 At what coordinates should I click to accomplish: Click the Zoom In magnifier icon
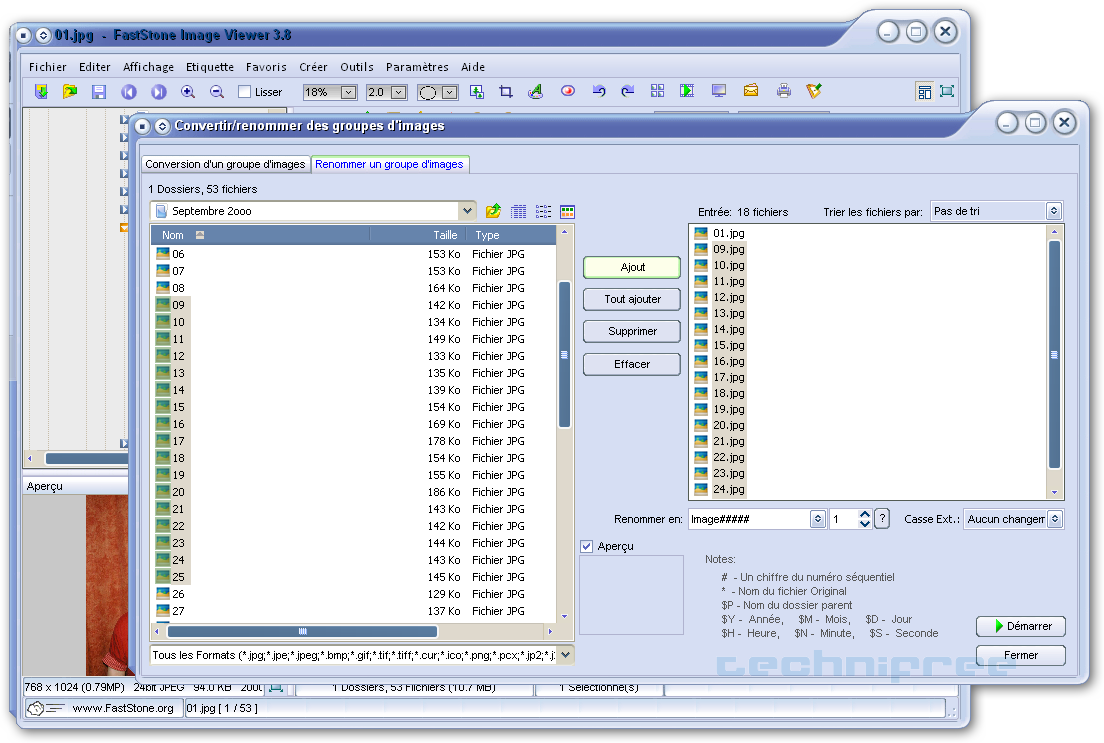pyautogui.click(x=187, y=92)
